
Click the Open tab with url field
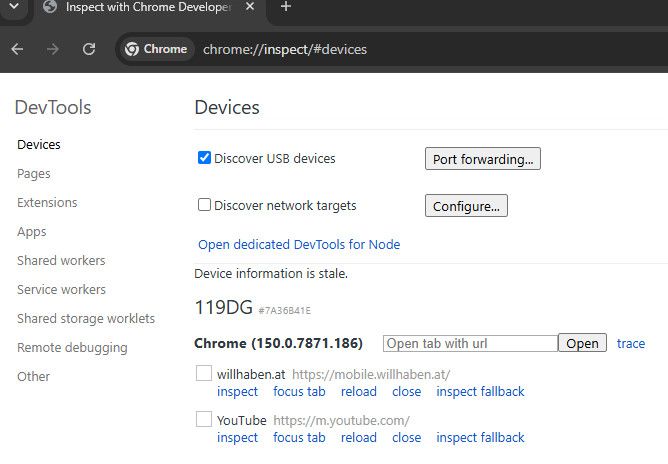point(470,343)
